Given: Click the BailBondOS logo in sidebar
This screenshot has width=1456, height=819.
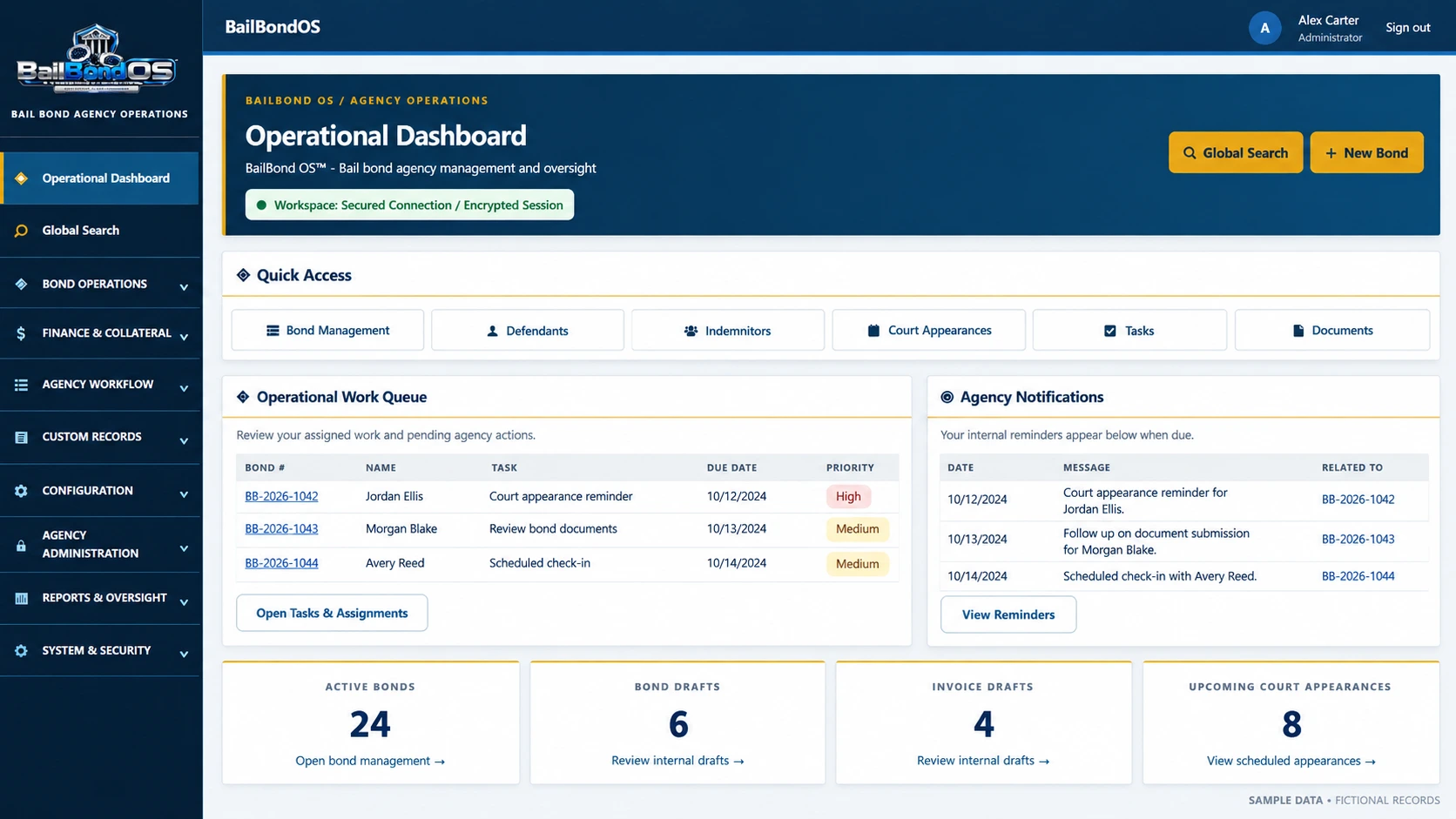Looking at the screenshot, I should [98, 59].
